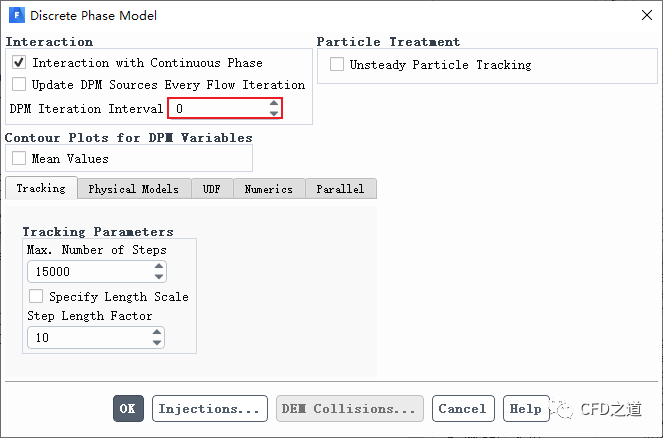Decrease Step Length Factor value
Screen dimensions: 663x438
pos(157,343)
